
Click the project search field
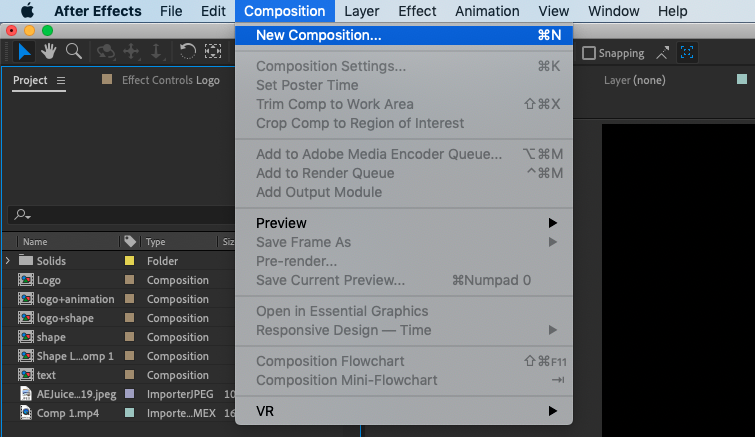pyautogui.click(x=120, y=215)
